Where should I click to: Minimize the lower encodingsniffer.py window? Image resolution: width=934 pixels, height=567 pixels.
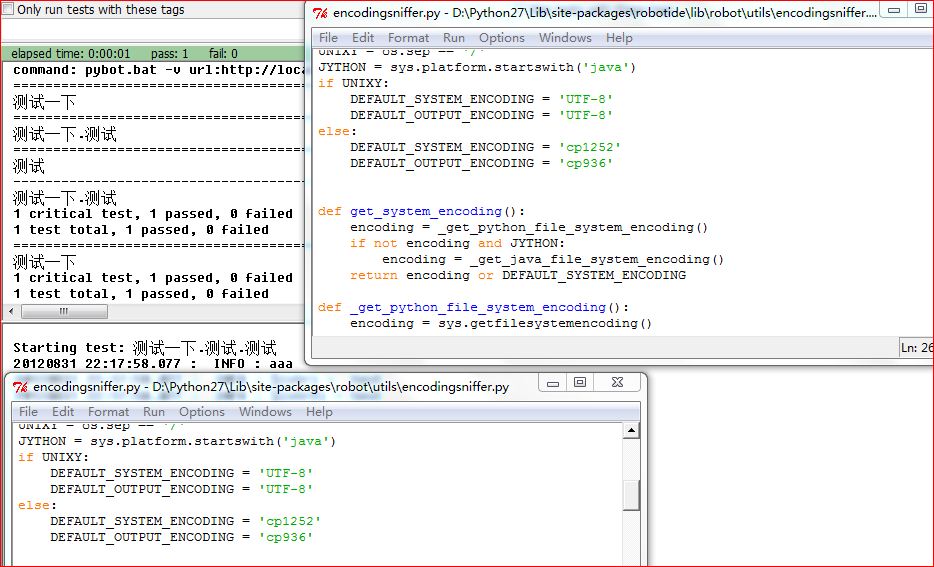553,383
